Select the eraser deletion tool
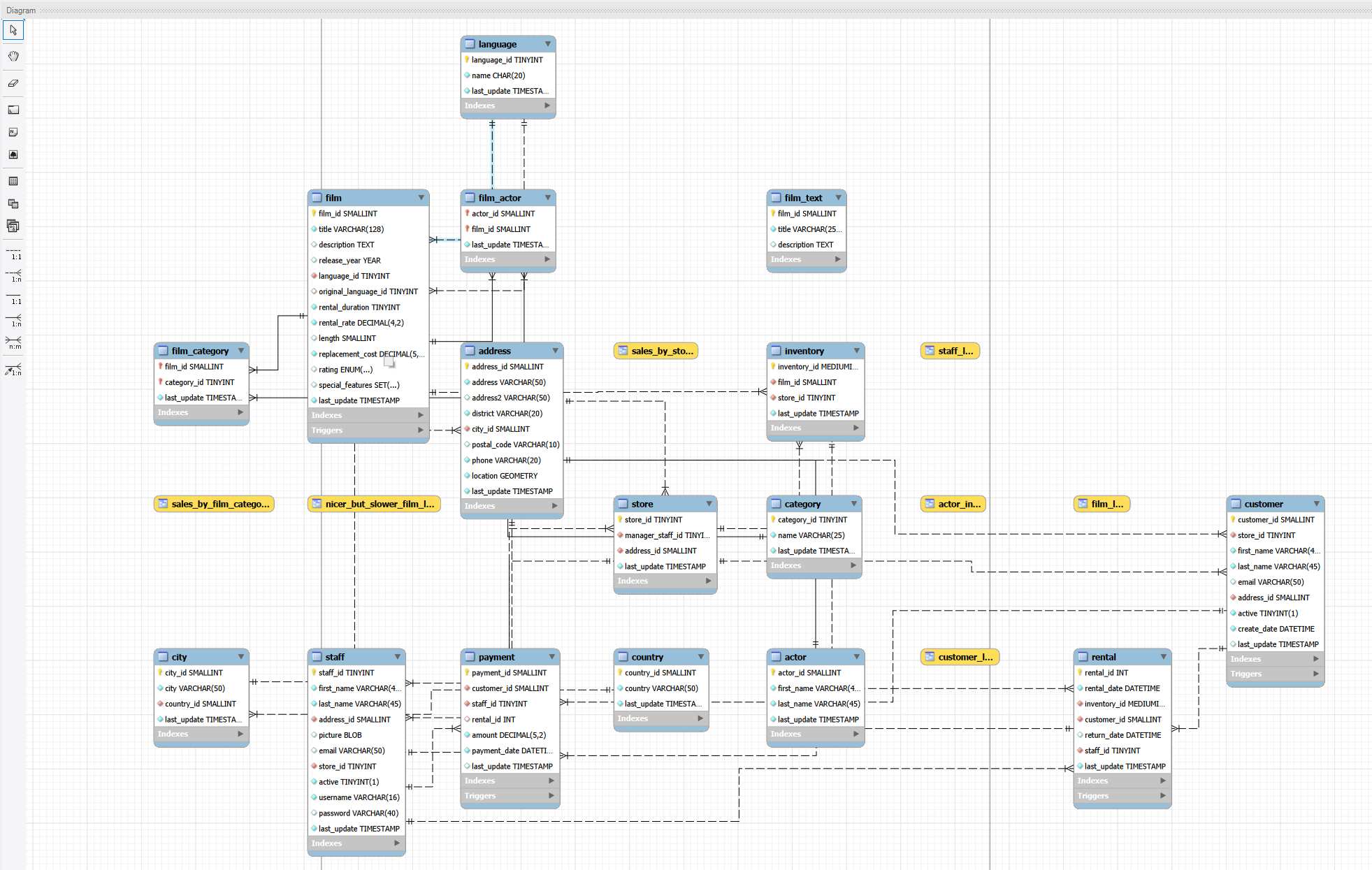 pyautogui.click(x=13, y=82)
